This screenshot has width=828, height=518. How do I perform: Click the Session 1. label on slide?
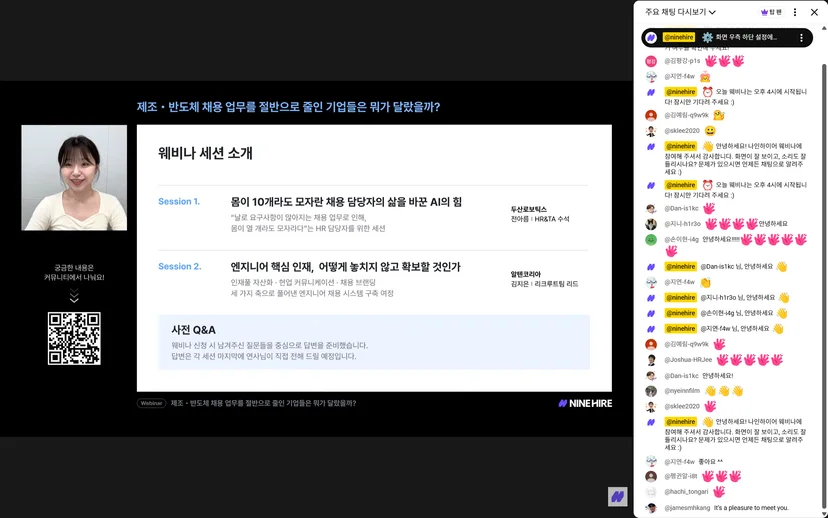(179, 201)
